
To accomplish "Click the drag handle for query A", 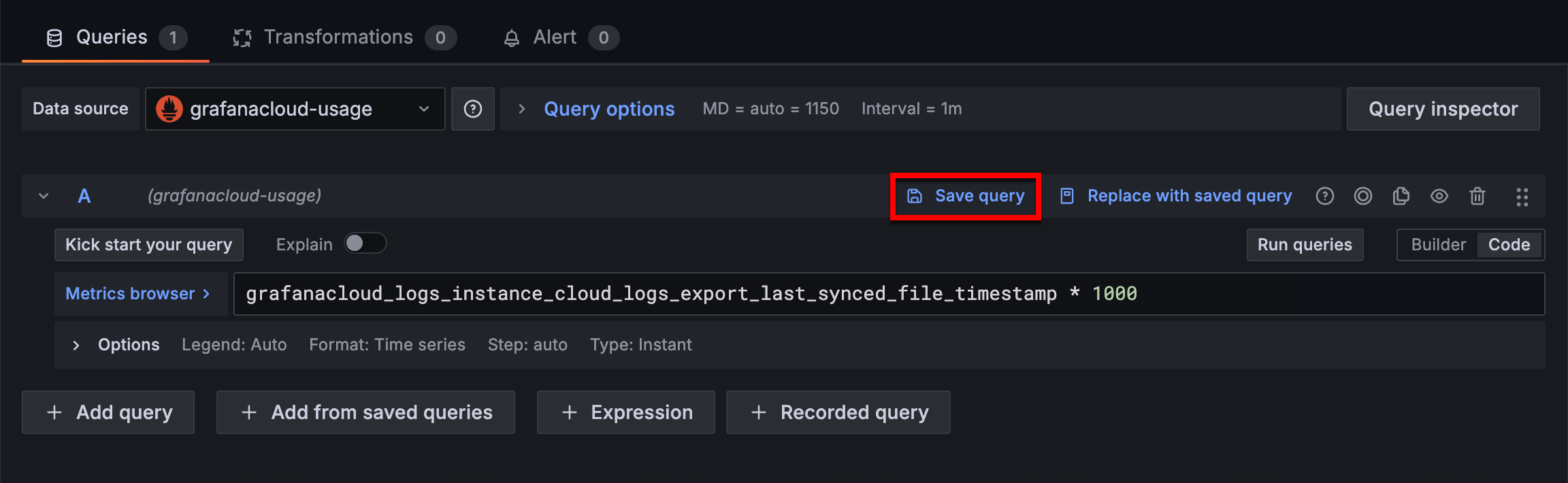I will (1522, 197).
